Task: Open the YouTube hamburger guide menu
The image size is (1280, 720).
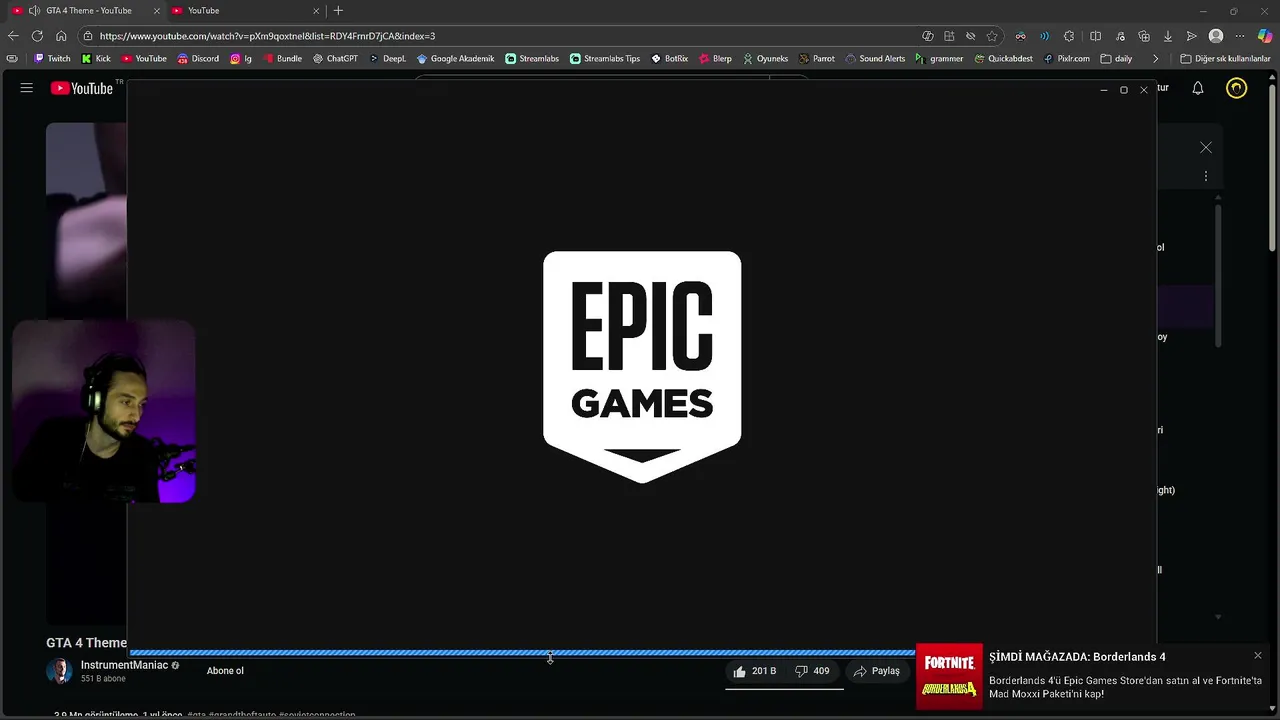Action: pyautogui.click(x=27, y=88)
